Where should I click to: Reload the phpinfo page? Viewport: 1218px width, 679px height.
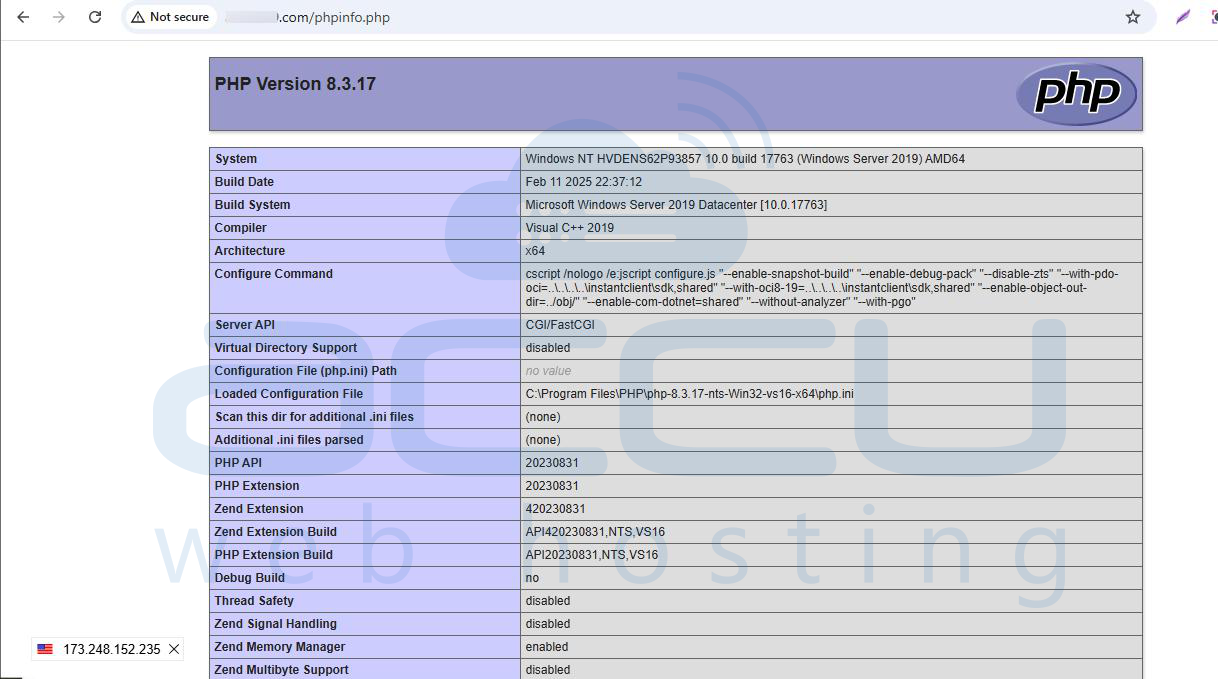[x=95, y=17]
